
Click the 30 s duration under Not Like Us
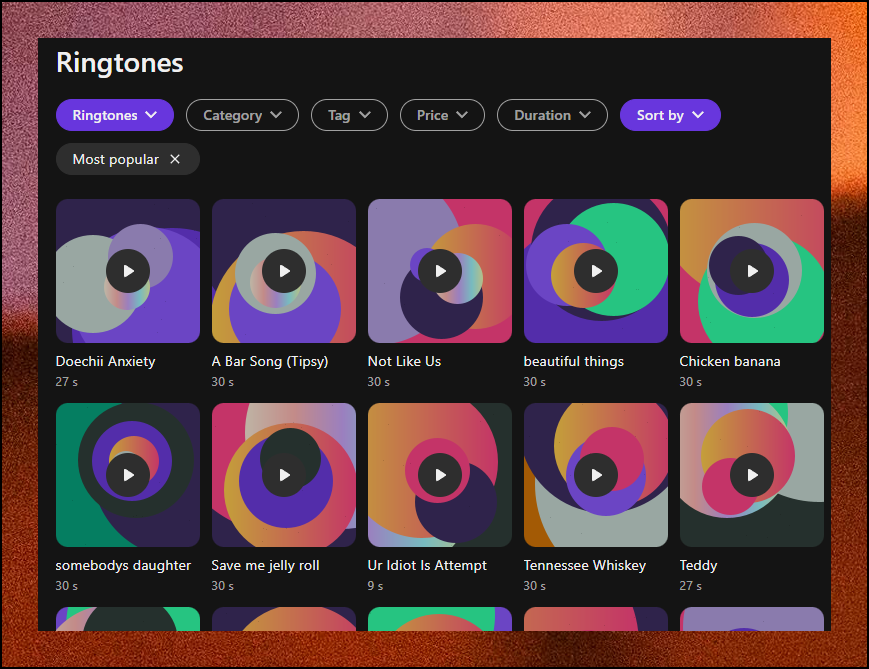pos(379,382)
